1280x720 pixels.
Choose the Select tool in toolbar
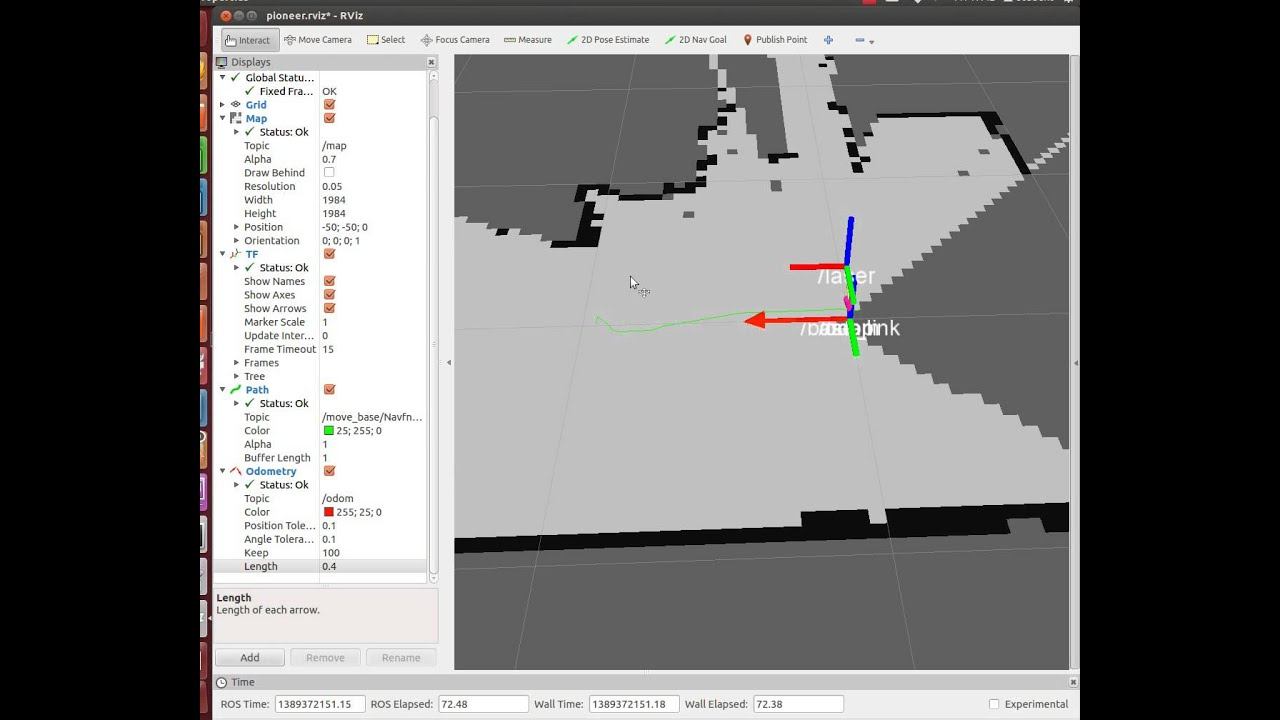coord(386,40)
